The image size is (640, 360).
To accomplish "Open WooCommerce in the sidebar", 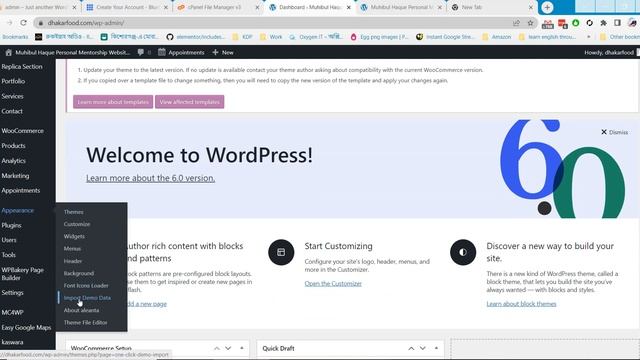I will (22, 131).
